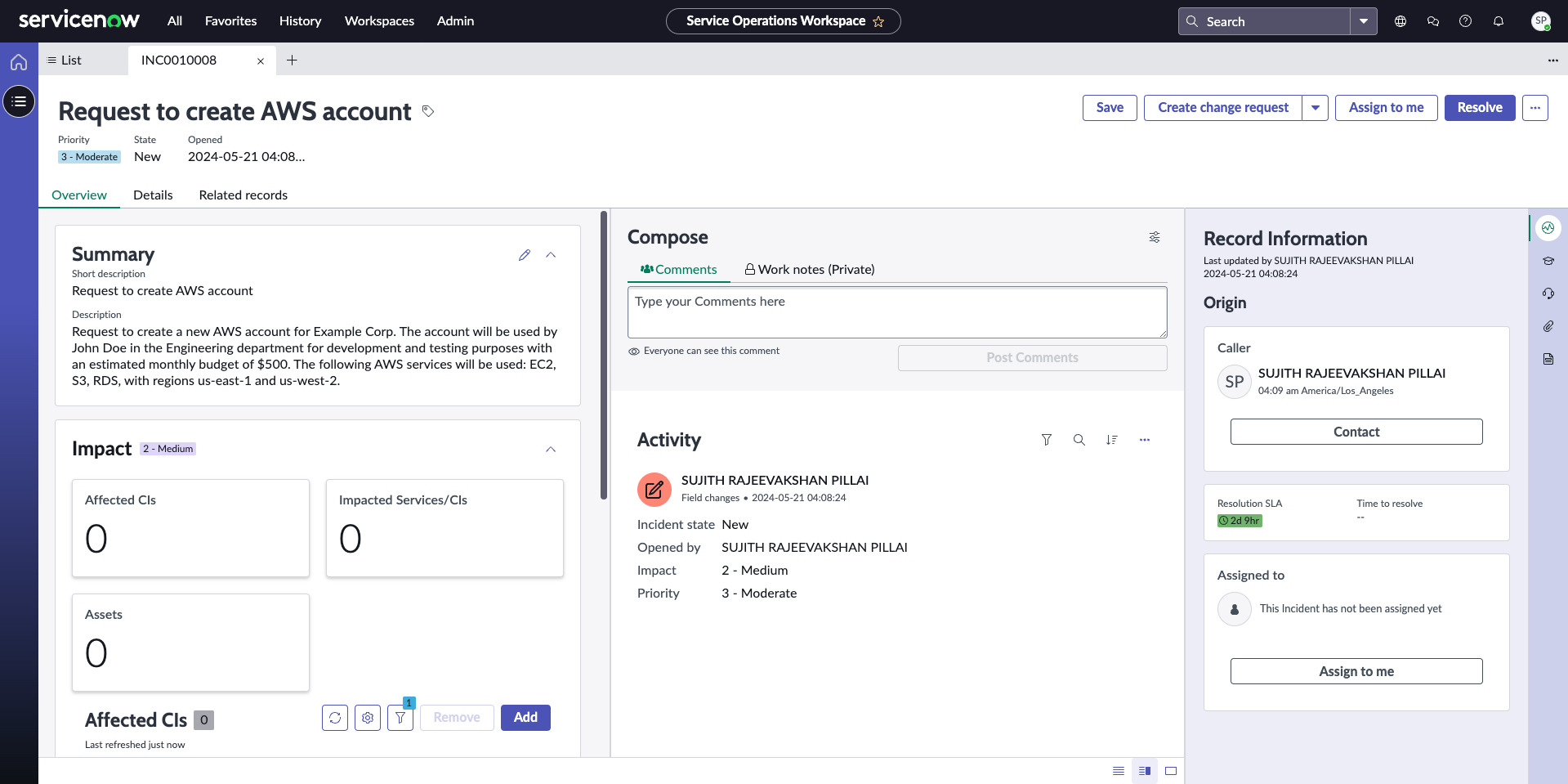1568x784 pixels.
Task: Resolve the incident
Action: [x=1480, y=108]
